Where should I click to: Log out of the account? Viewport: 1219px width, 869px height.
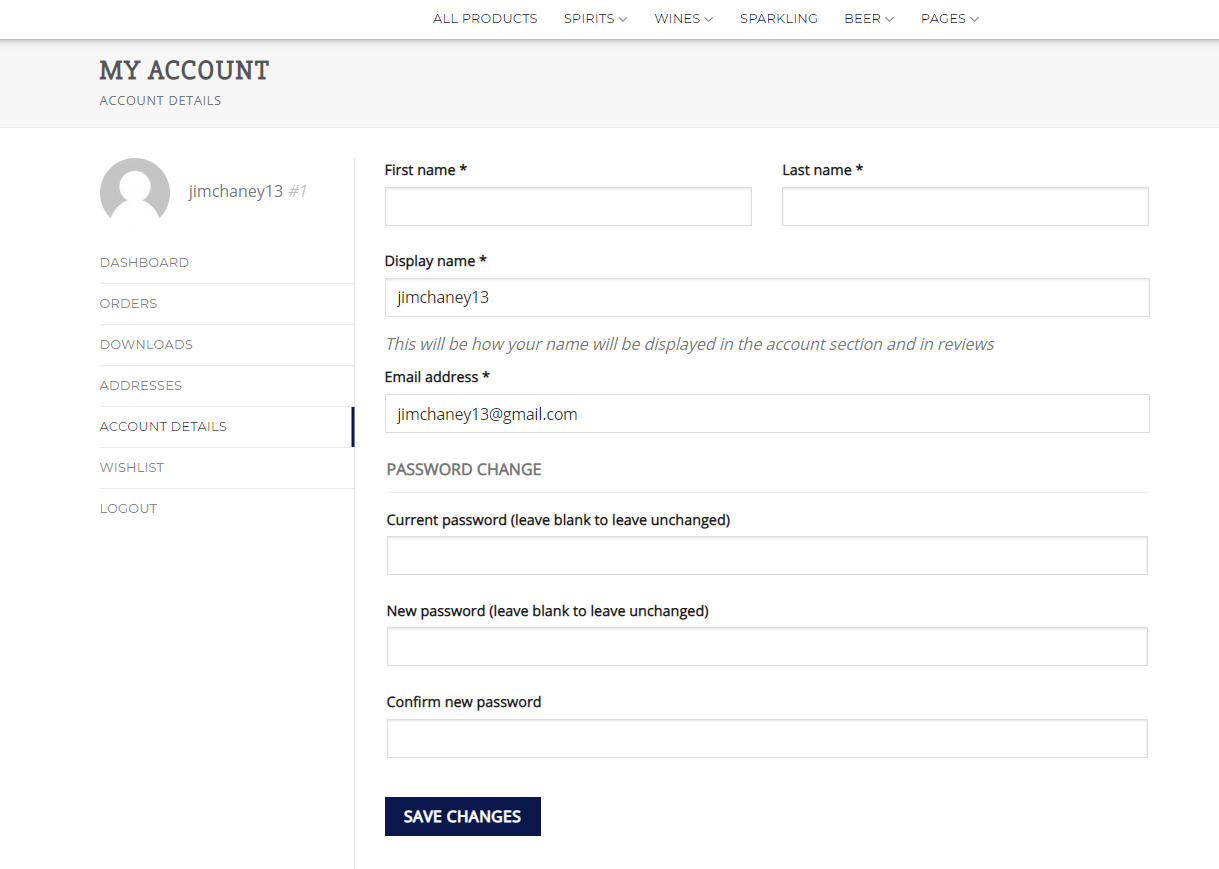tap(128, 508)
